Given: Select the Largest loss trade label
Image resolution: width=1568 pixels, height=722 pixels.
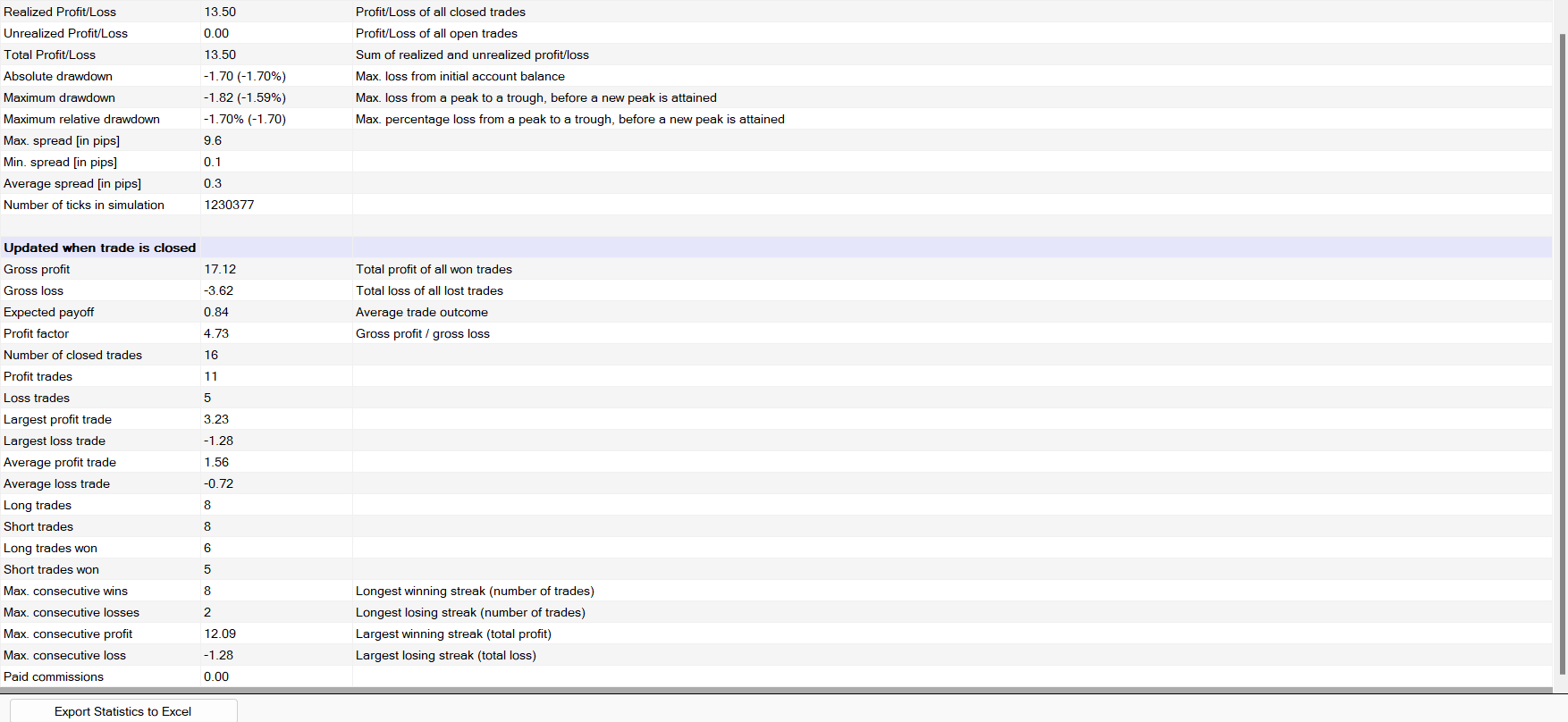Looking at the screenshot, I should [55, 441].
